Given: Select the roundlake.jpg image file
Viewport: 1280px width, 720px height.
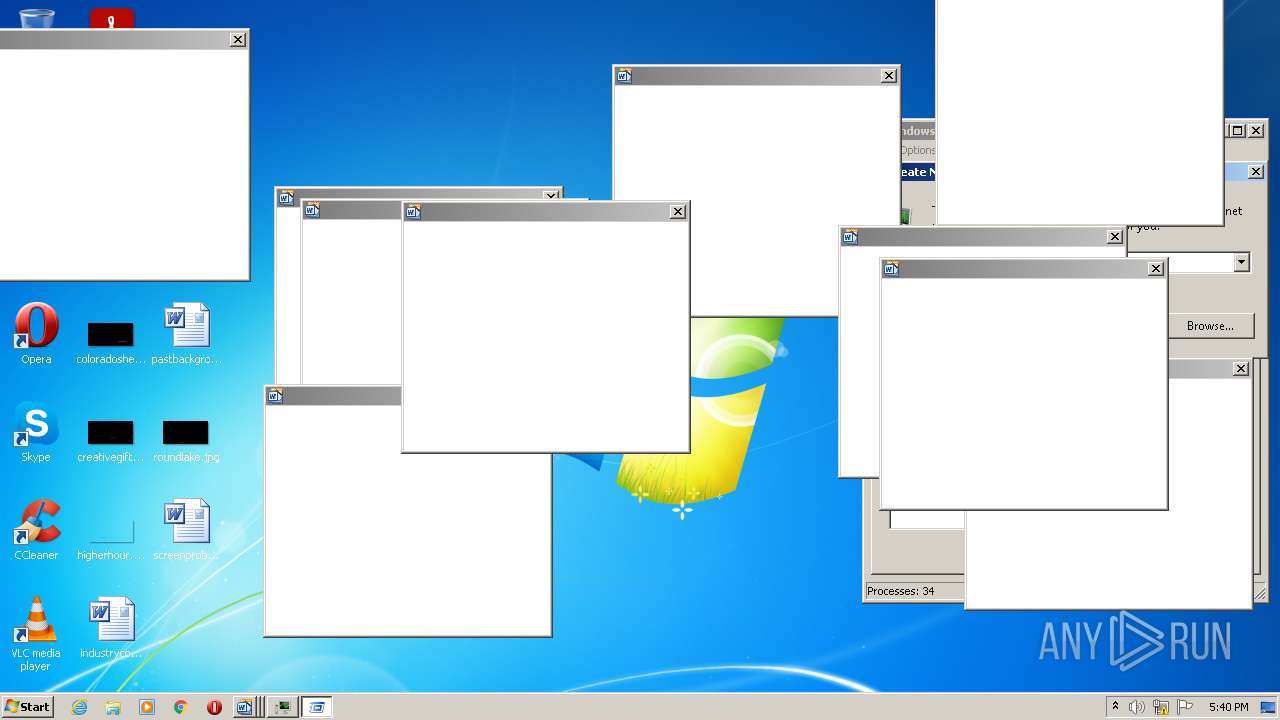Looking at the screenshot, I should [186, 439].
